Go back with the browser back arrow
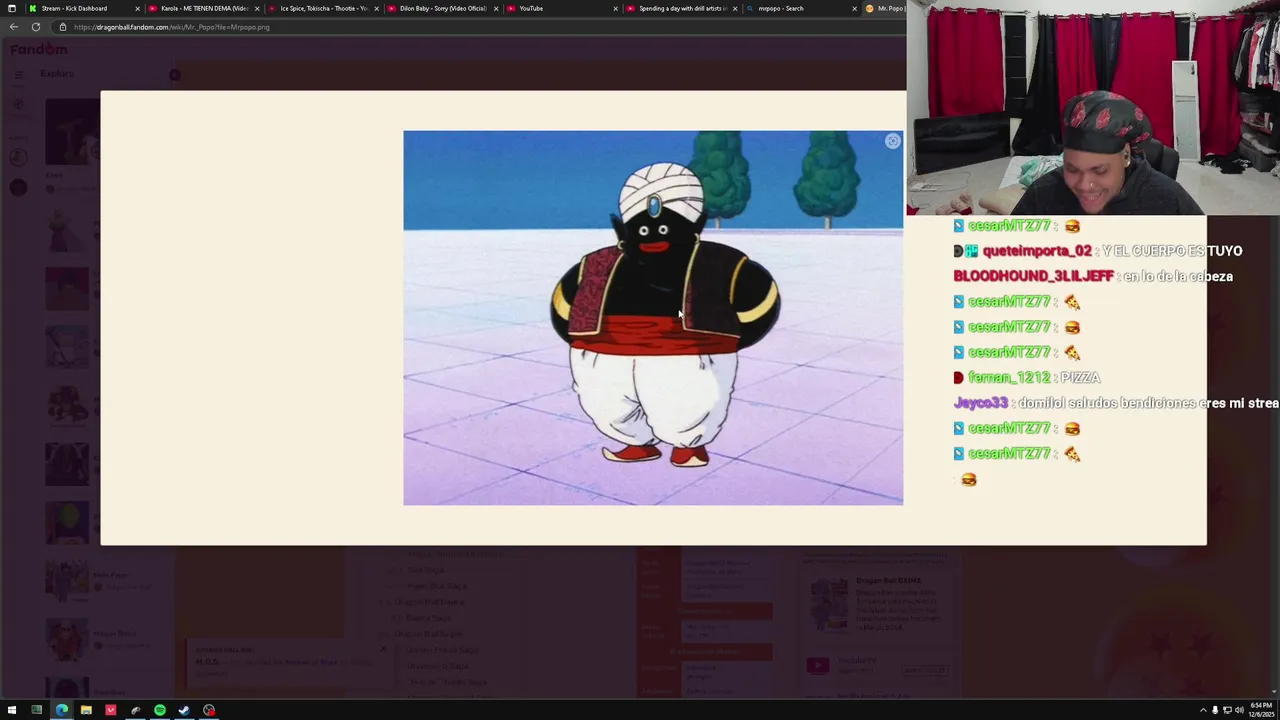 pos(13,27)
